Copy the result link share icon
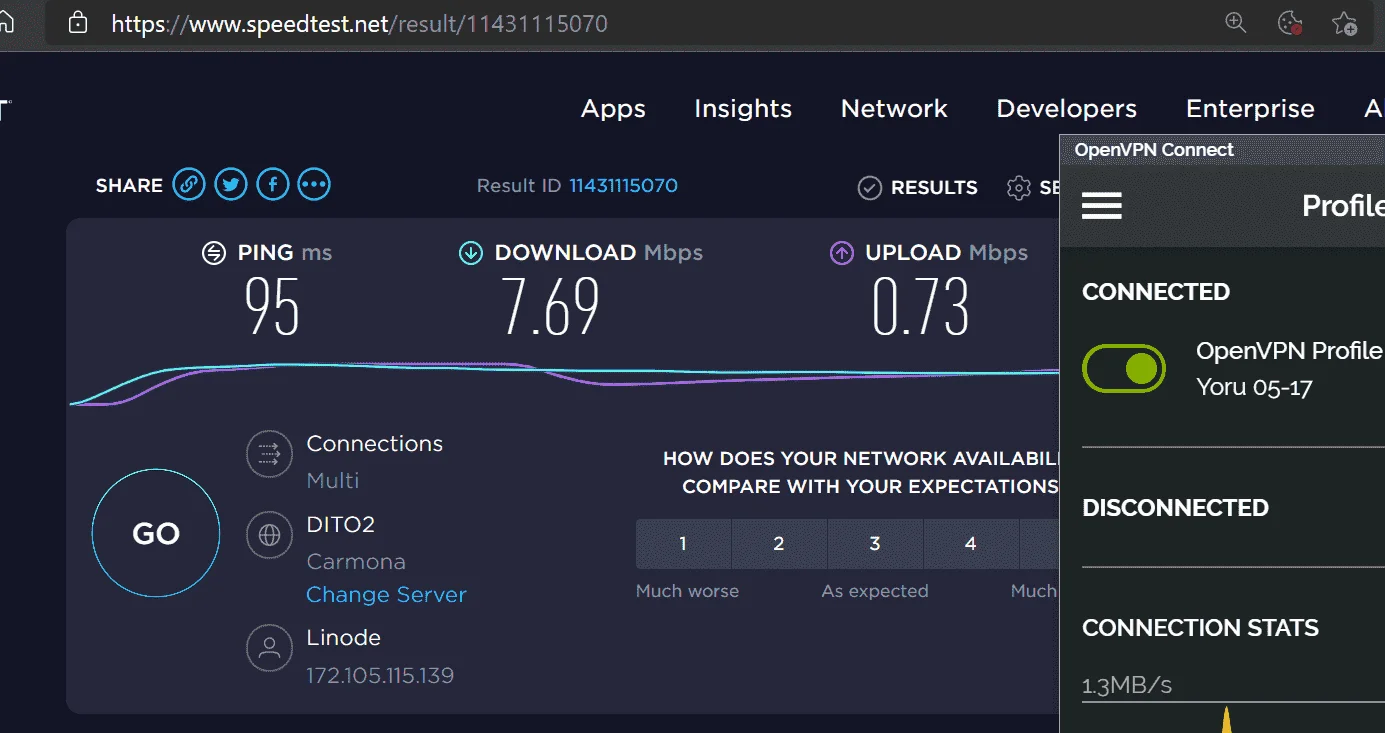The image size is (1385, 733). (x=189, y=185)
